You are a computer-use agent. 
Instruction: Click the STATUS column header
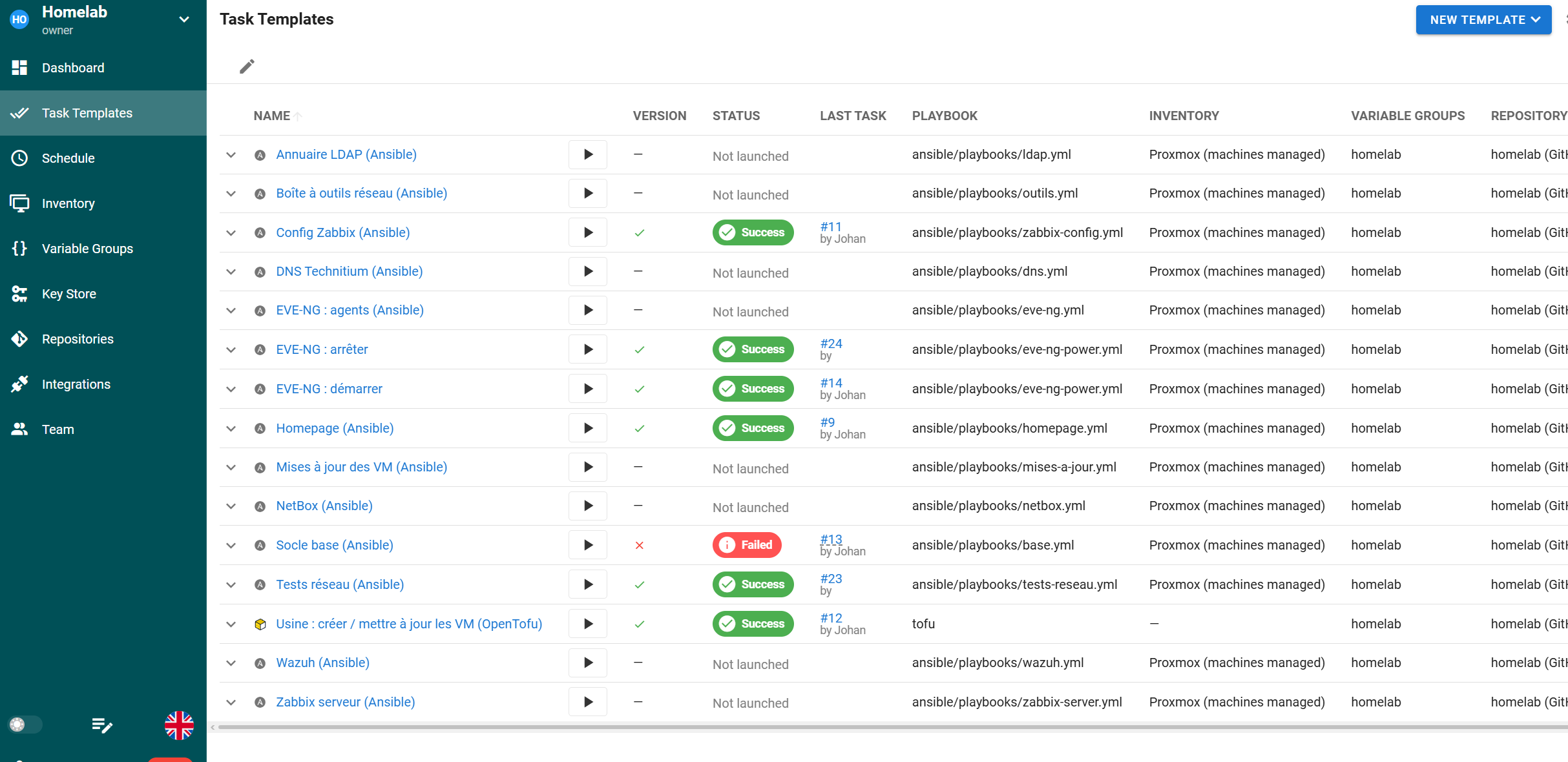tap(736, 116)
